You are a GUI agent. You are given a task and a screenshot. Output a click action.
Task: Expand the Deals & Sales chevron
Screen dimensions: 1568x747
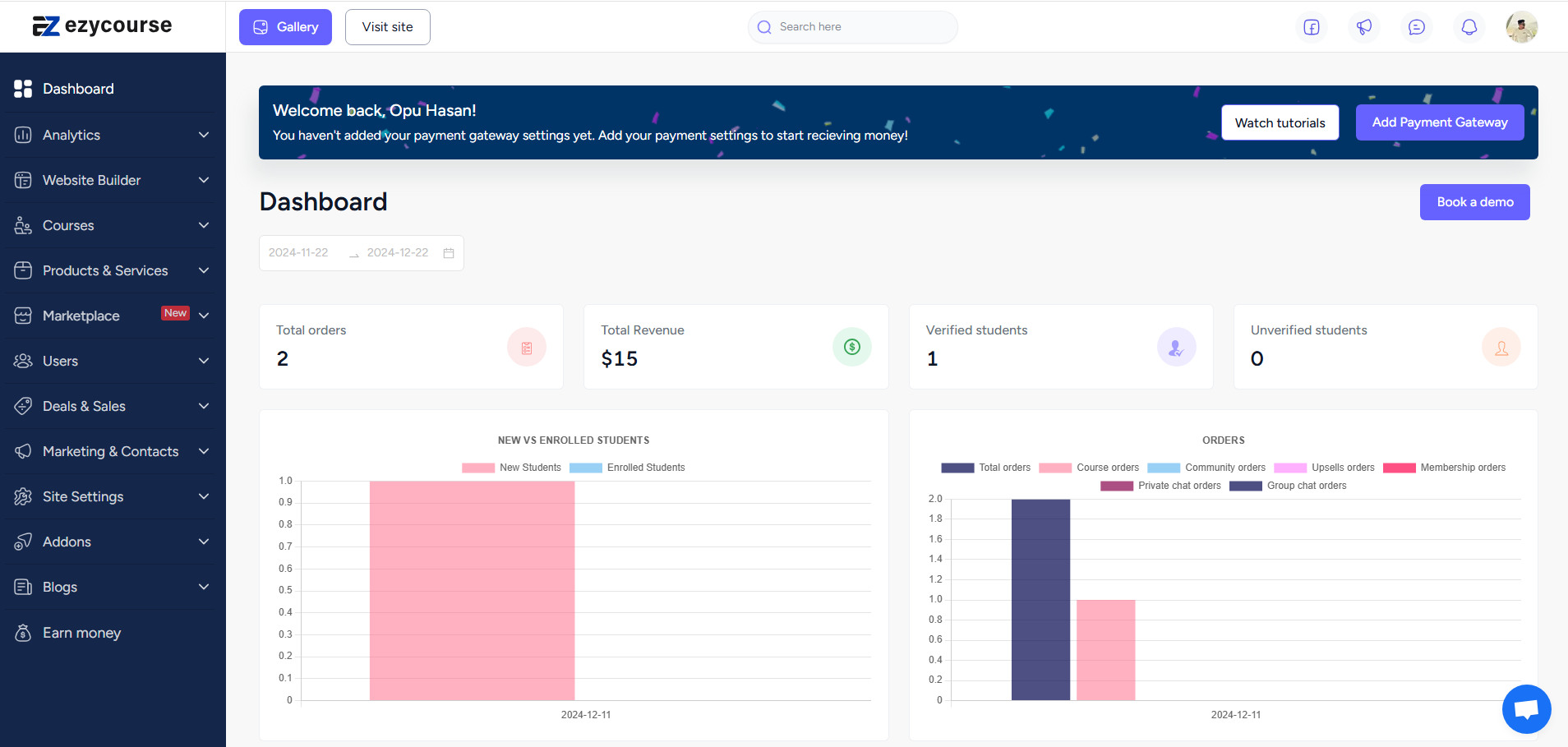[x=204, y=406]
